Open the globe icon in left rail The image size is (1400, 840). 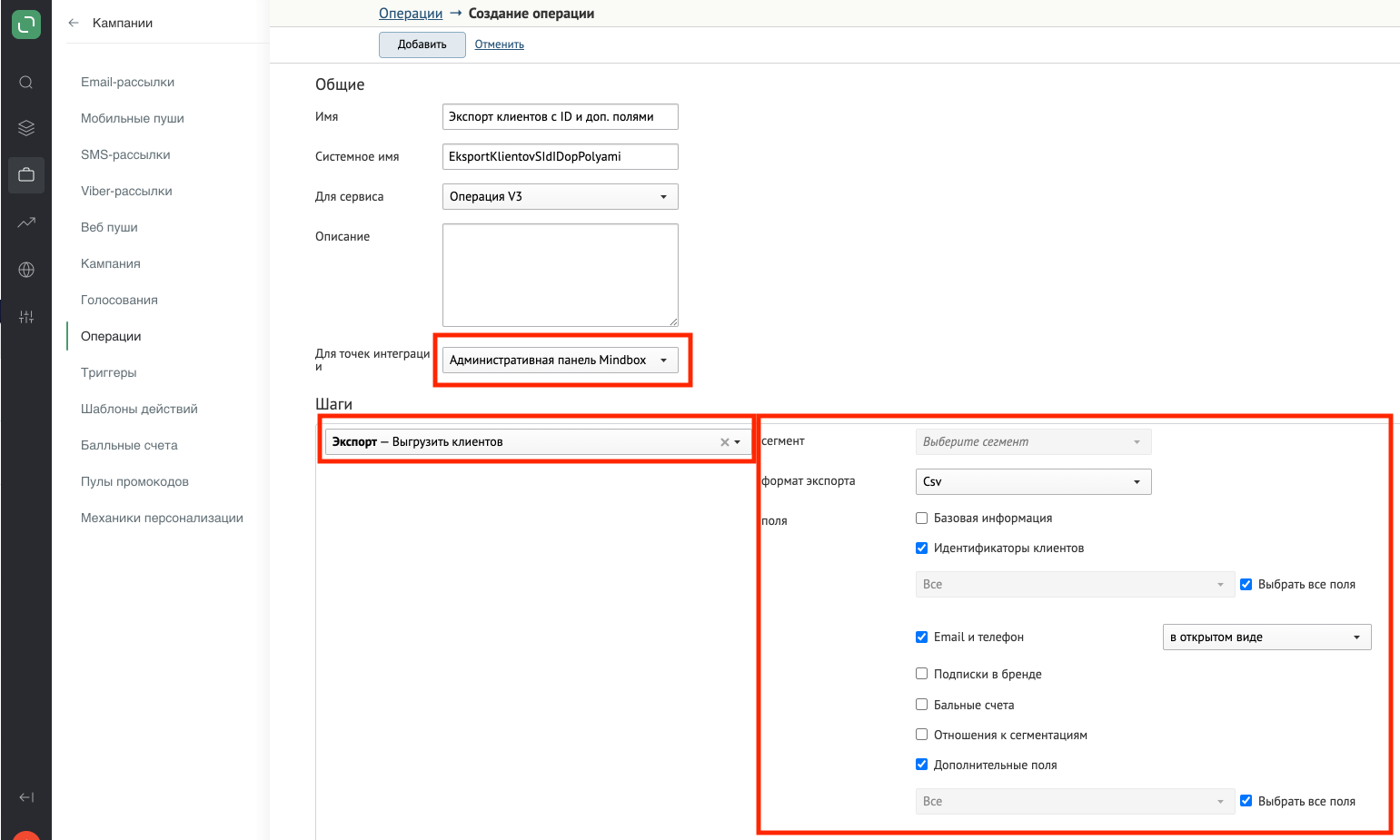pyautogui.click(x=26, y=270)
